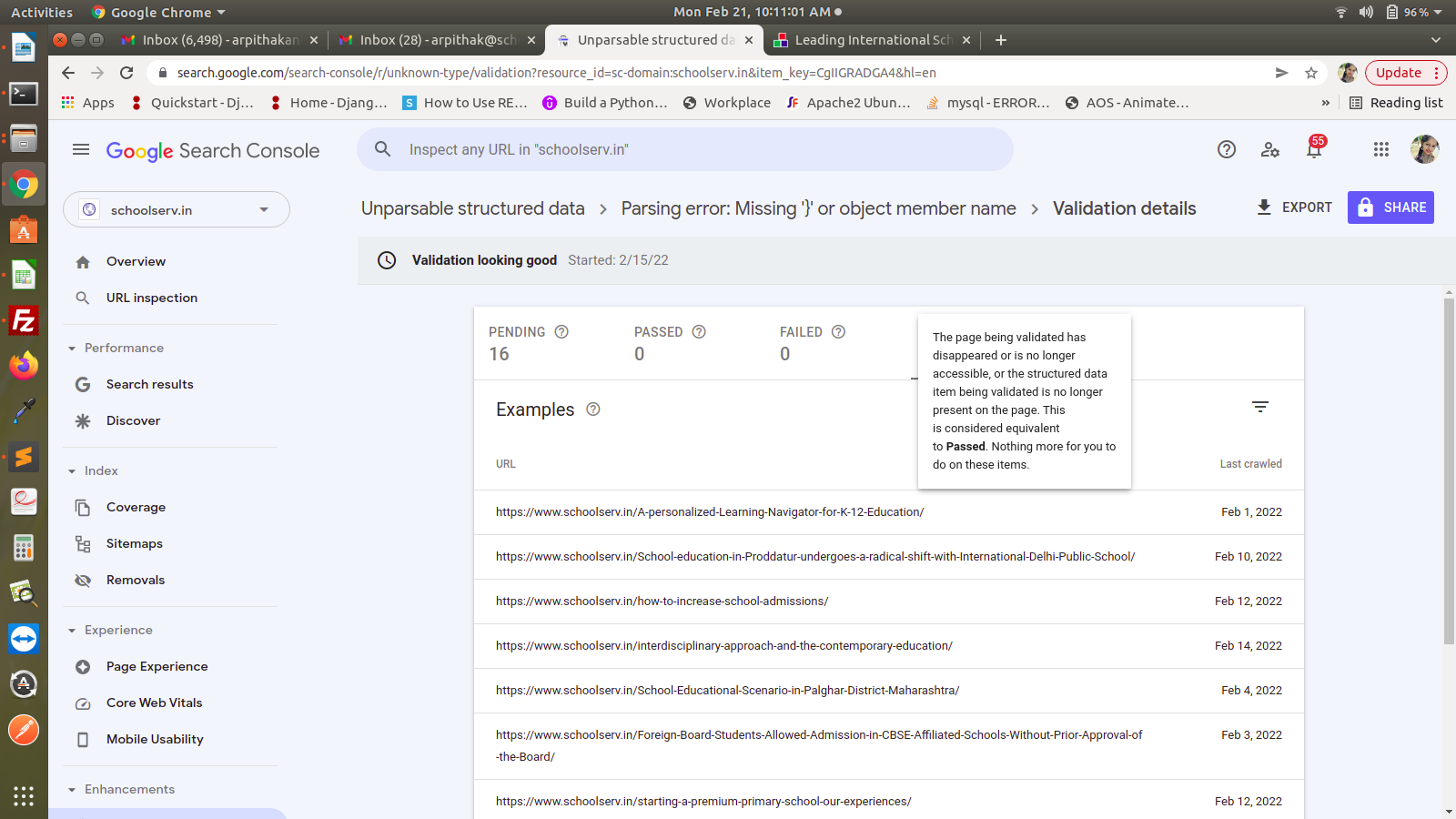Click the search magnifier icon
Screen dimensions: 1456x819
point(383,149)
